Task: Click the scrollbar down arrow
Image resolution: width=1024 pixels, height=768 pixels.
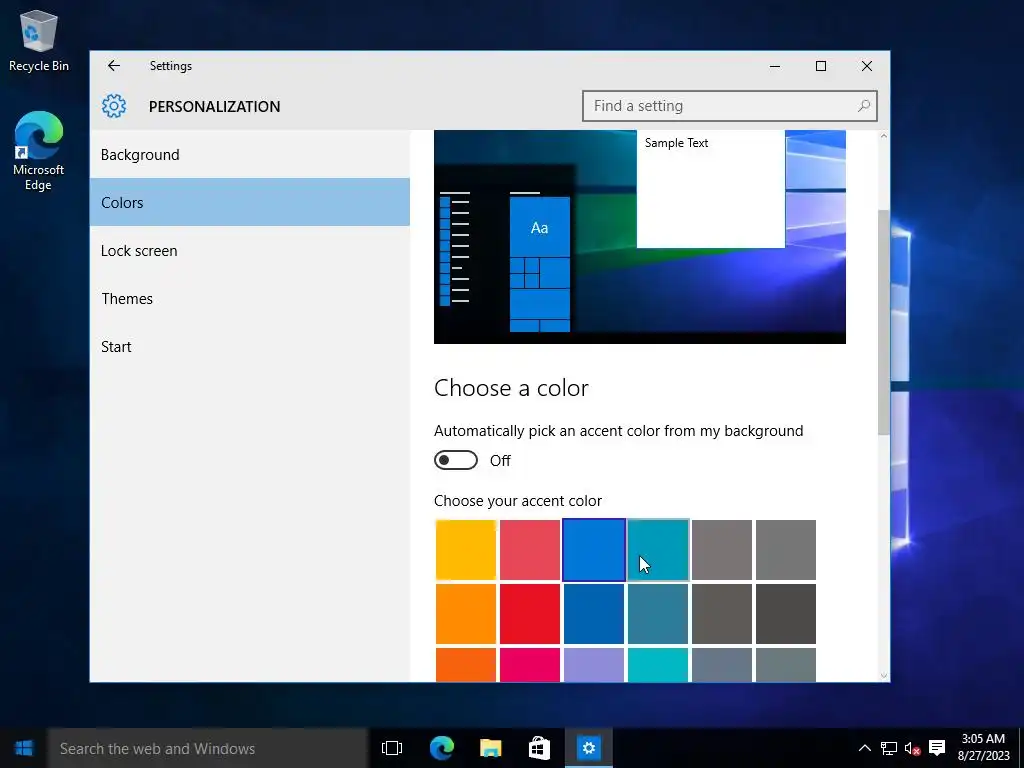Action: [884, 676]
